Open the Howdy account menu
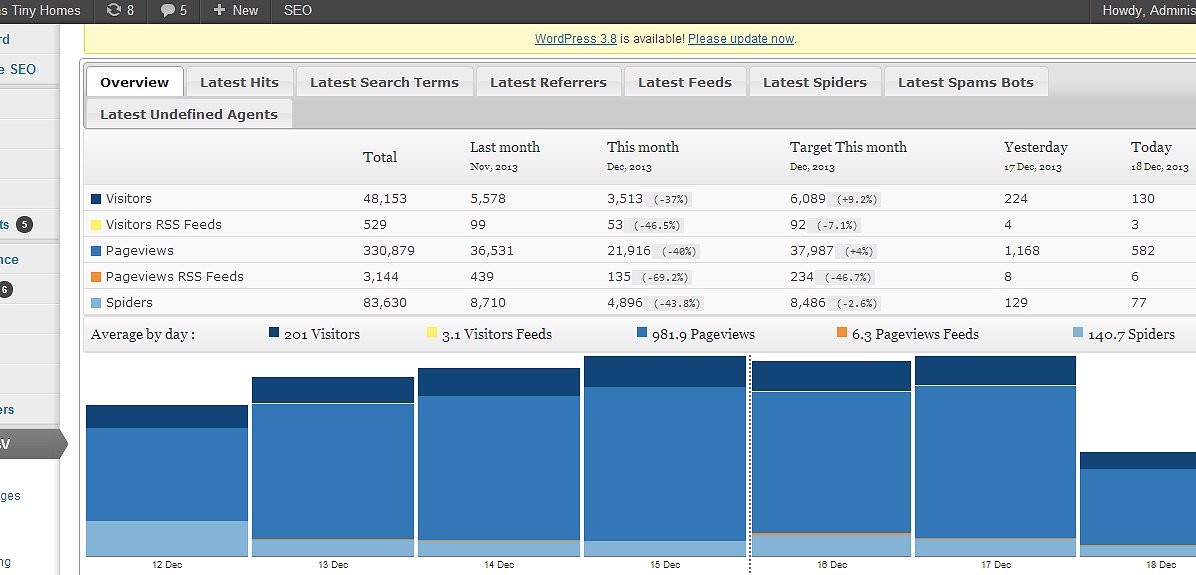Screen dimensions: 1196x575 (x=1147, y=11)
